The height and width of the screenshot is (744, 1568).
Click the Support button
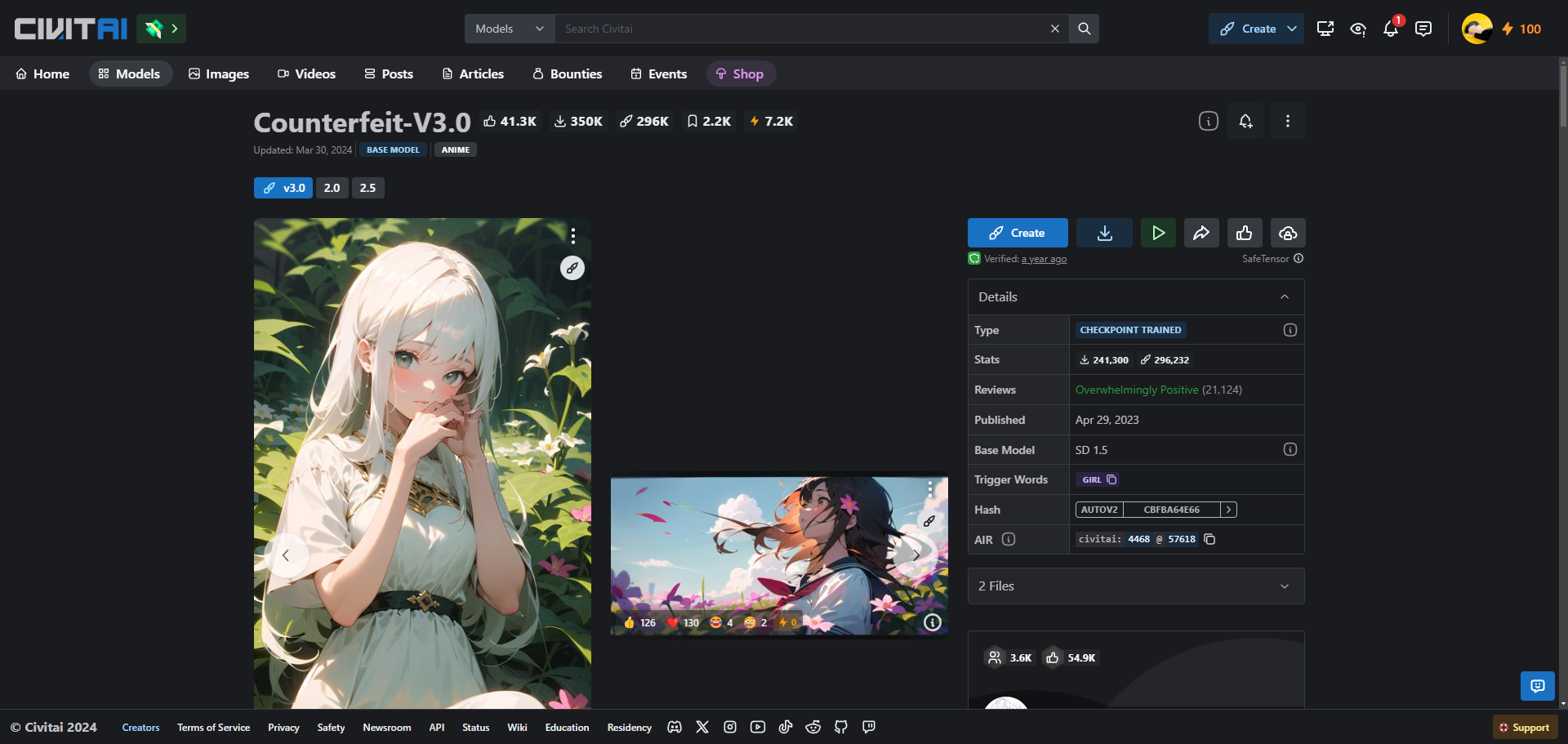pyautogui.click(x=1525, y=728)
